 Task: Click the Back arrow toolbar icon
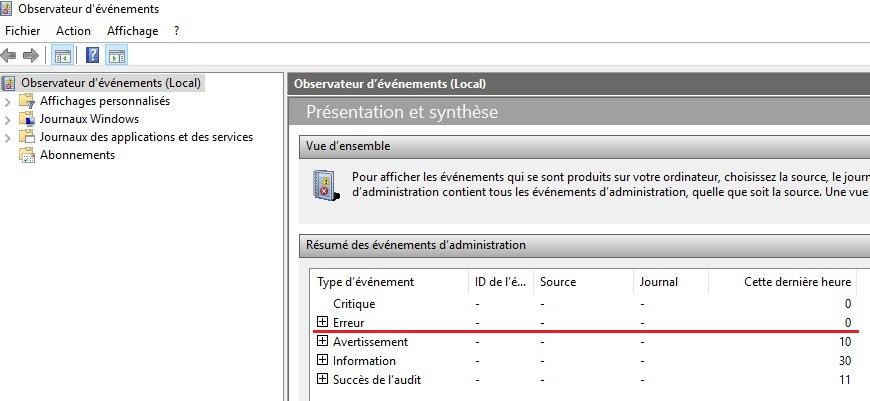(x=10, y=56)
